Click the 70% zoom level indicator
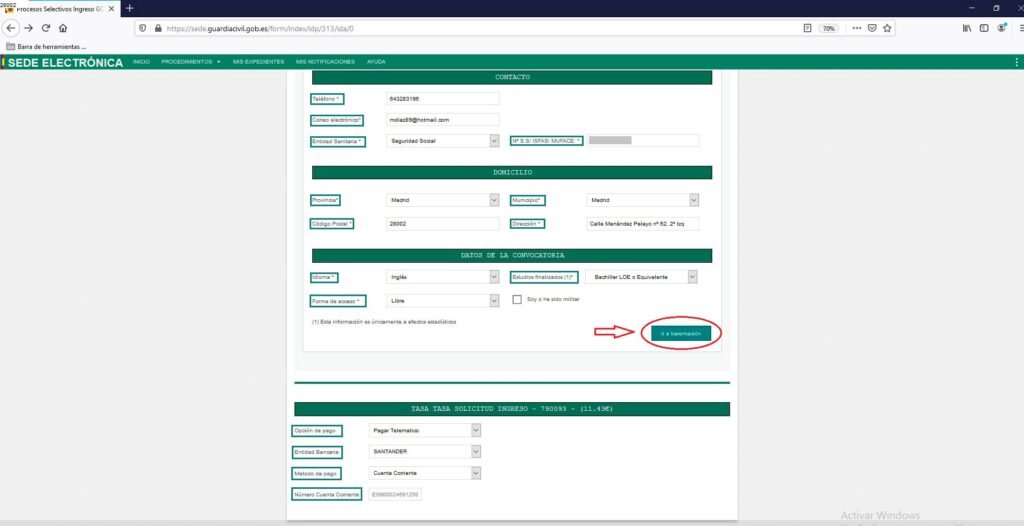The height and width of the screenshot is (526, 1024). [829, 28]
